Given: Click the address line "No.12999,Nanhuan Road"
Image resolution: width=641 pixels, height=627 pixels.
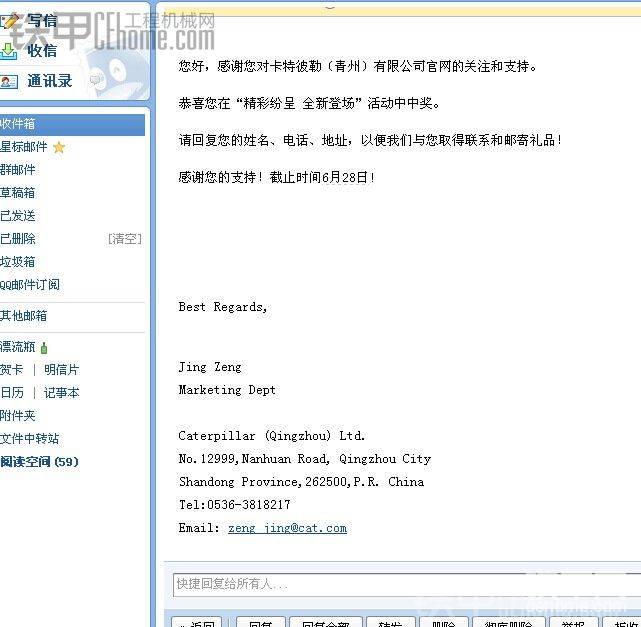Looking at the screenshot, I should [x=253, y=459].
